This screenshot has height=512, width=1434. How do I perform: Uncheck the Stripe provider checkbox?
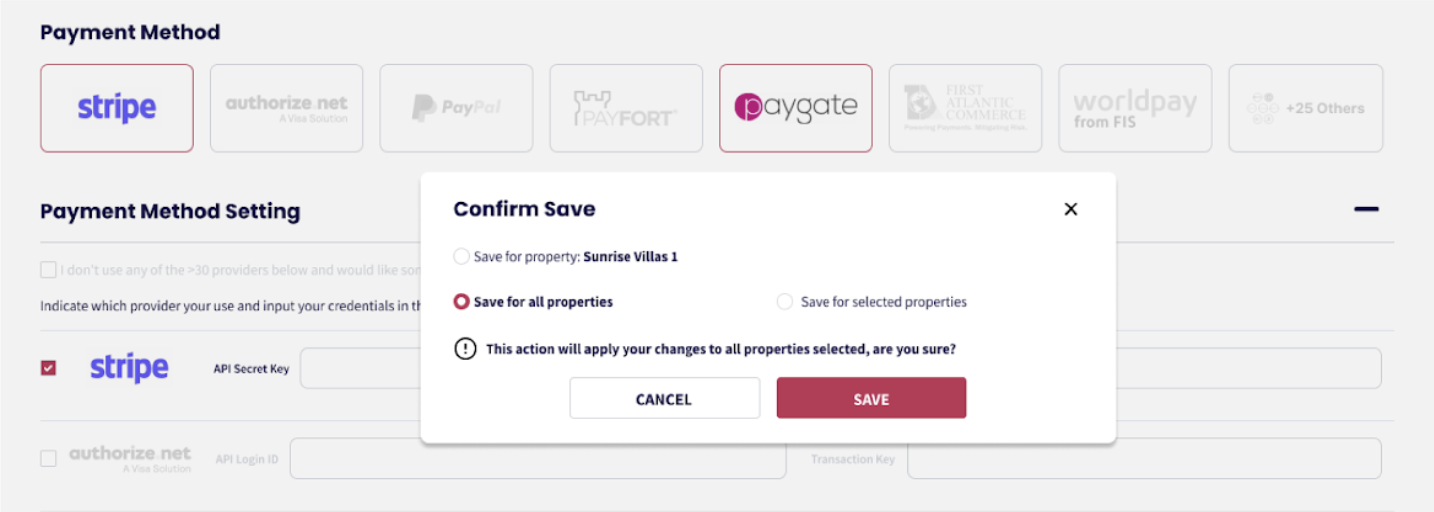[48, 369]
